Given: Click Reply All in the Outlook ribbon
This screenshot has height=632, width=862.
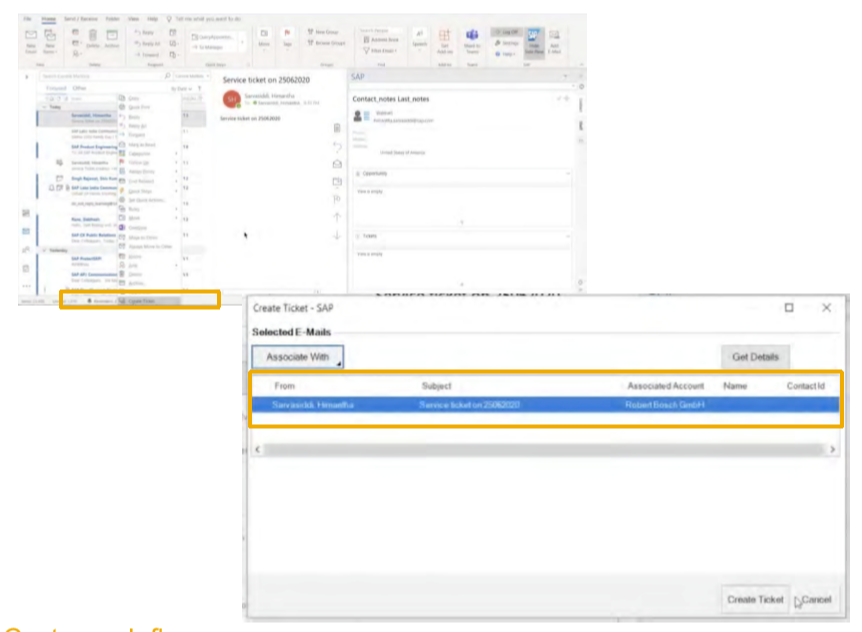Looking at the screenshot, I should [147, 43].
